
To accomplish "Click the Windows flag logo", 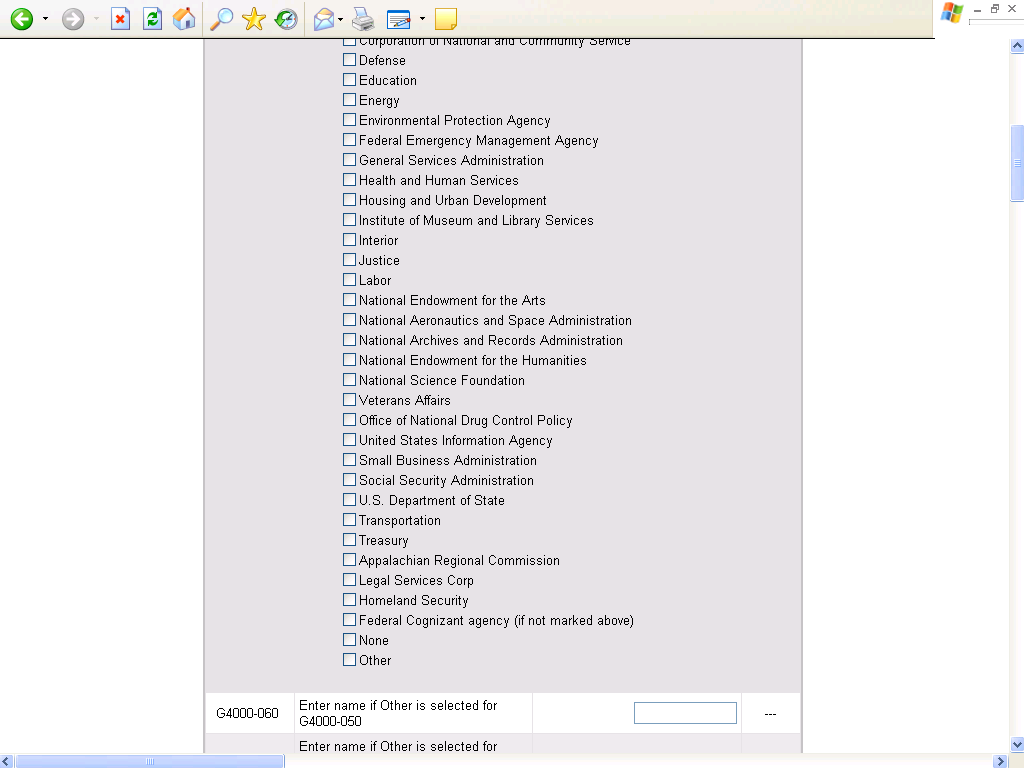I will point(951,13).
